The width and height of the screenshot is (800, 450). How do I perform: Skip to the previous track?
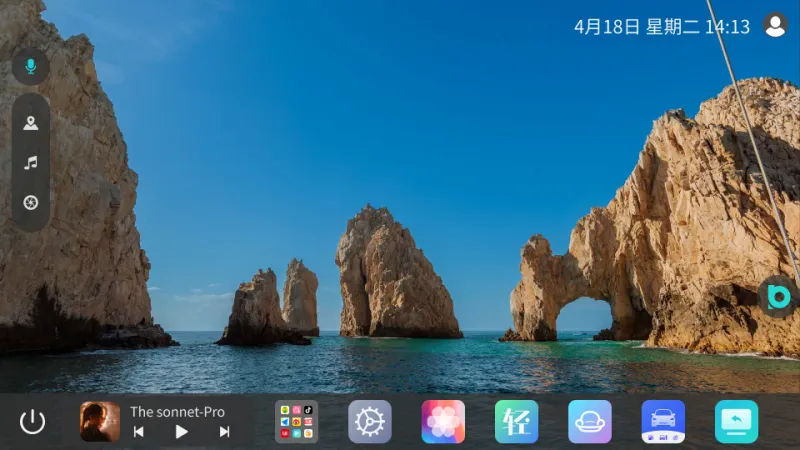pos(138,432)
